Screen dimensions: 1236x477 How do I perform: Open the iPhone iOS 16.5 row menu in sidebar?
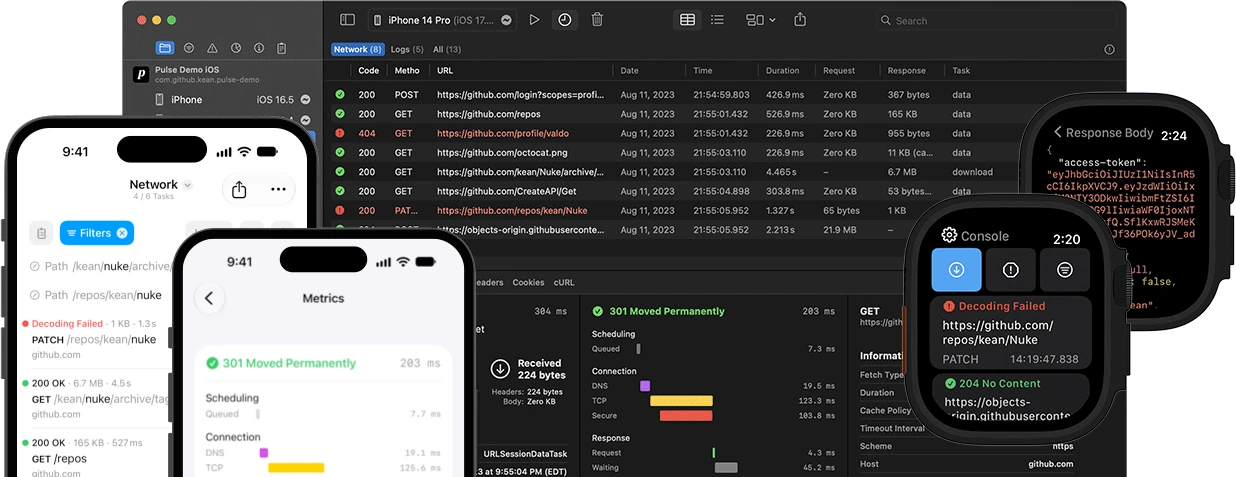(305, 100)
